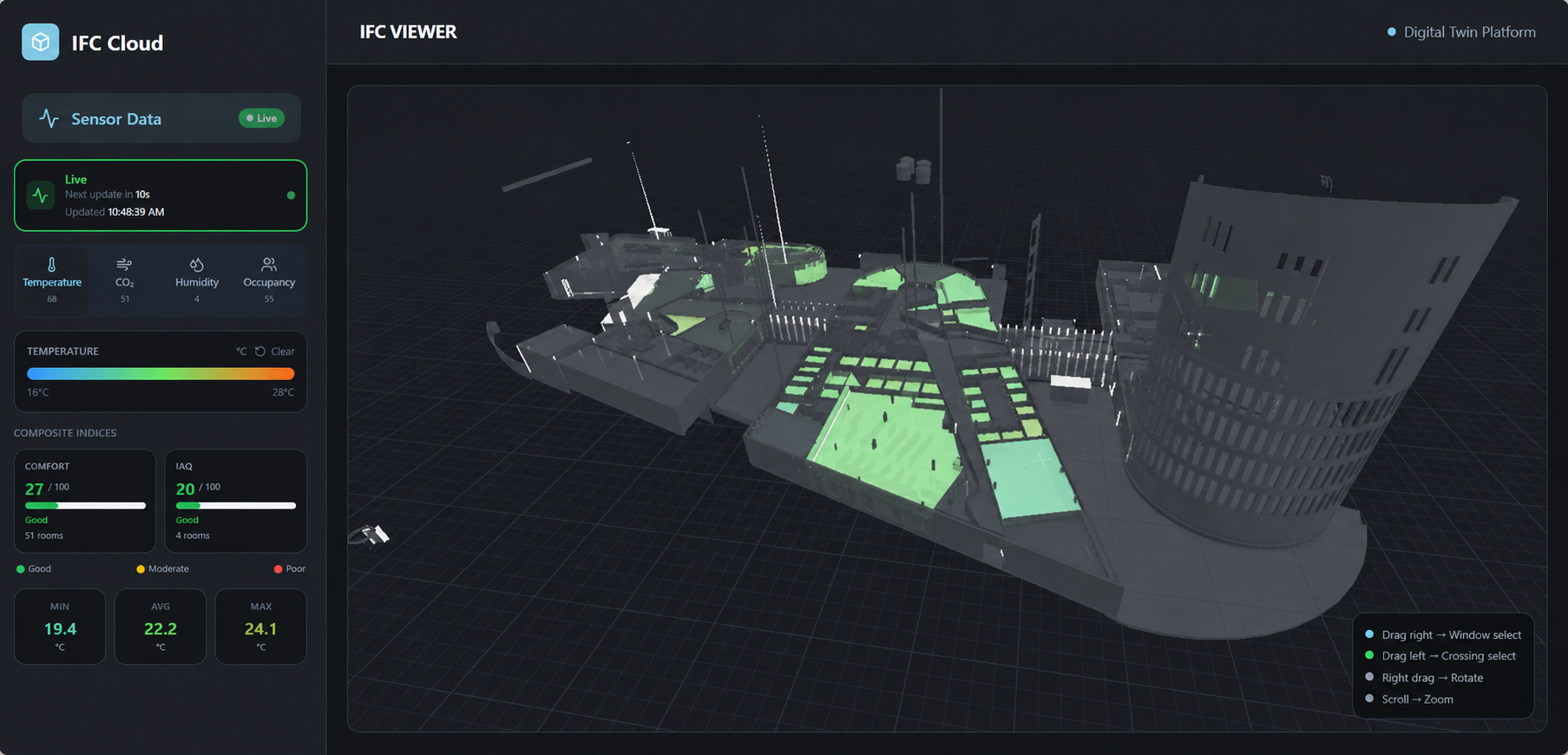Click the small white object near viewer's left edge
The image size is (1568, 755).
pyautogui.click(x=375, y=535)
